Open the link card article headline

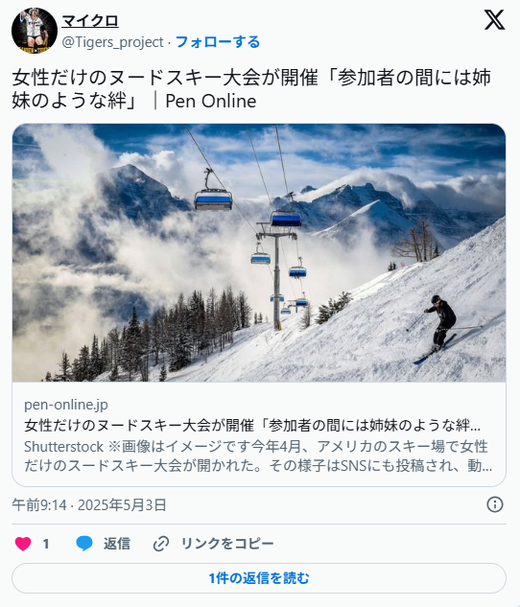(x=252, y=425)
